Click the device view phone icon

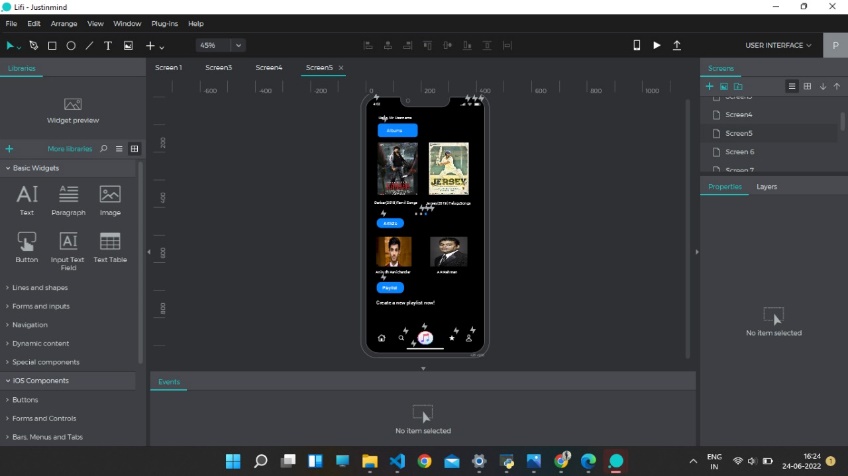click(637, 45)
